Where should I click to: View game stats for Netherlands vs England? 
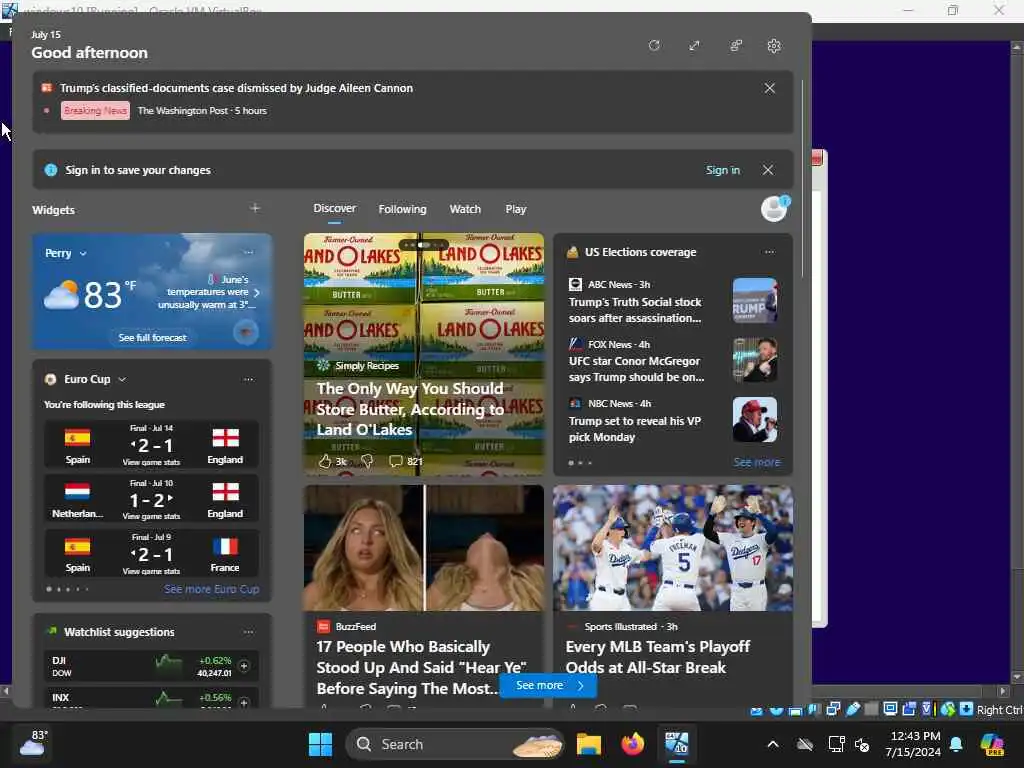151,517
